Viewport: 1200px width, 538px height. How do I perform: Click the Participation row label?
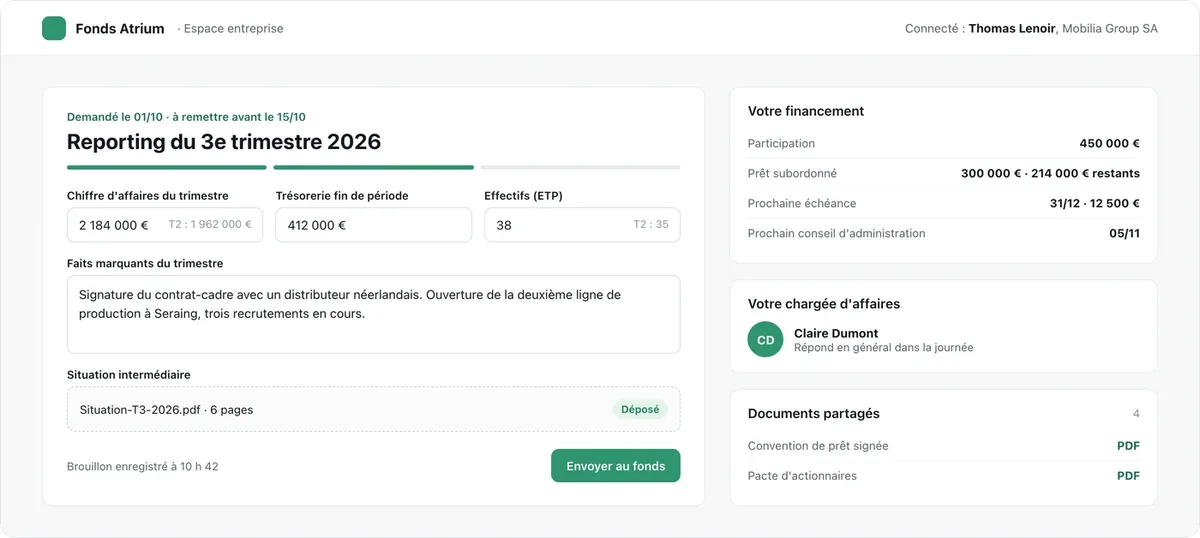pos(781,143)
